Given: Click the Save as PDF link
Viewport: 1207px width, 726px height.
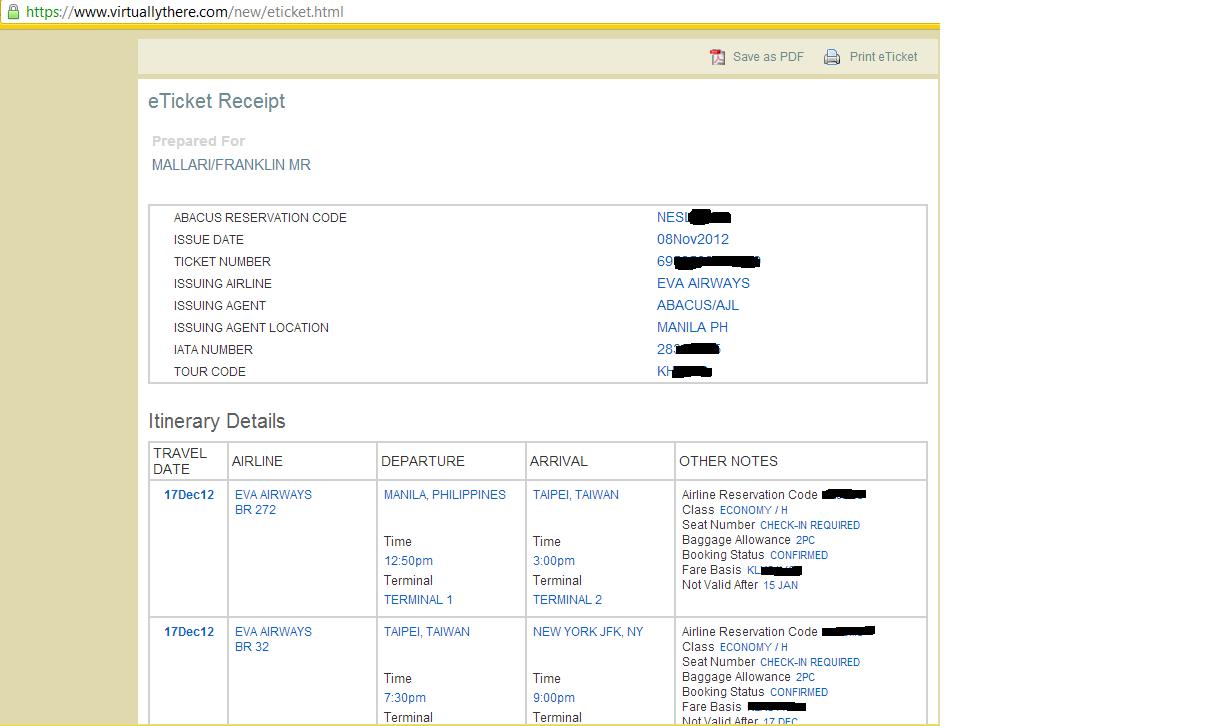Looking at the screenshot, I should (768, 57).
